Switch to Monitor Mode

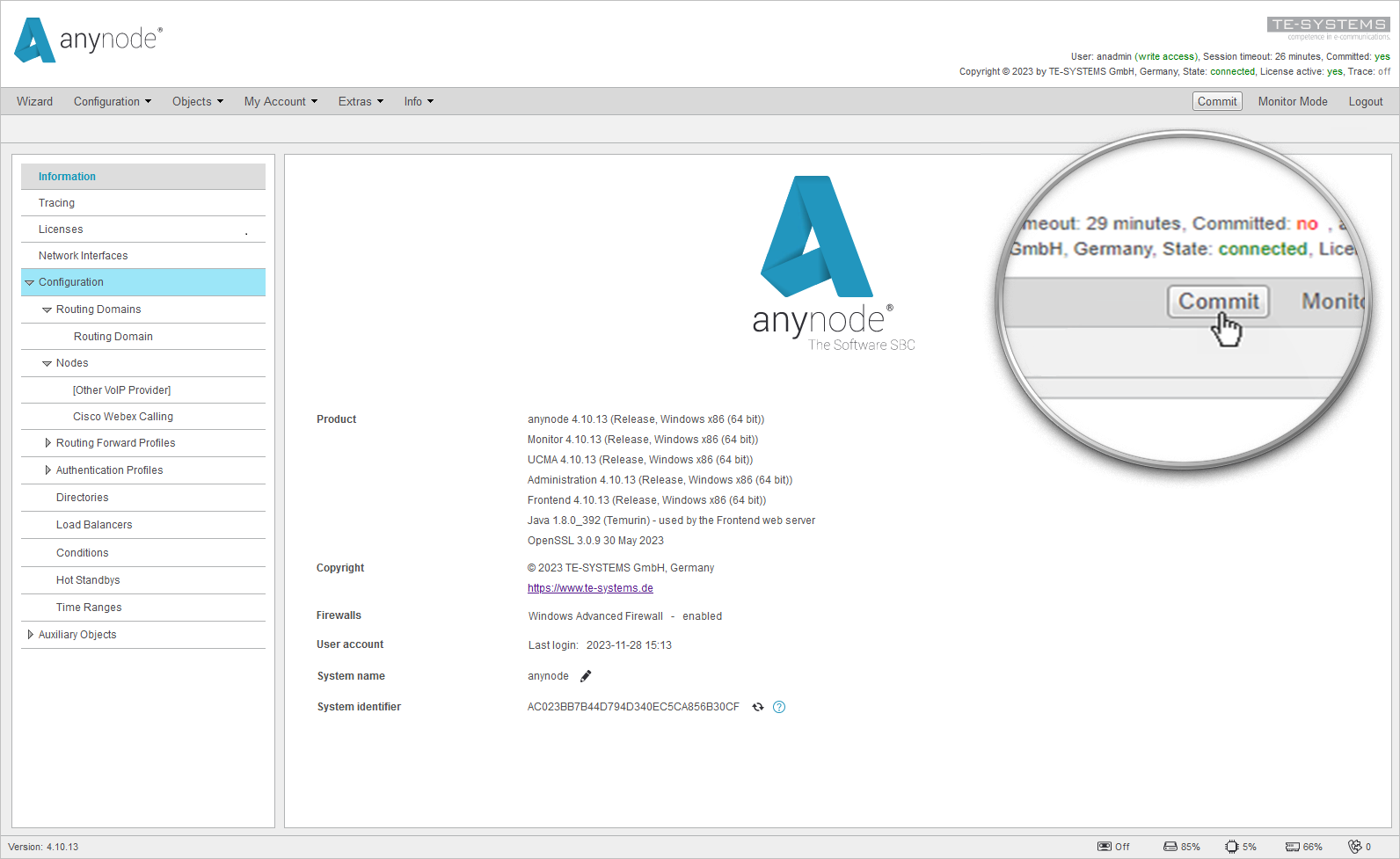tap(1293, 101)
